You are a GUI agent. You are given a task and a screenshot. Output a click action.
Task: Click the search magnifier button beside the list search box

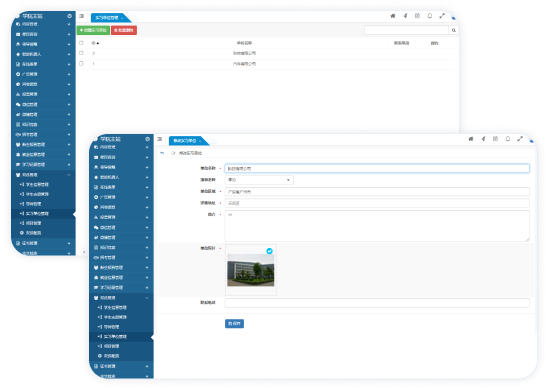tap(453, 30)
